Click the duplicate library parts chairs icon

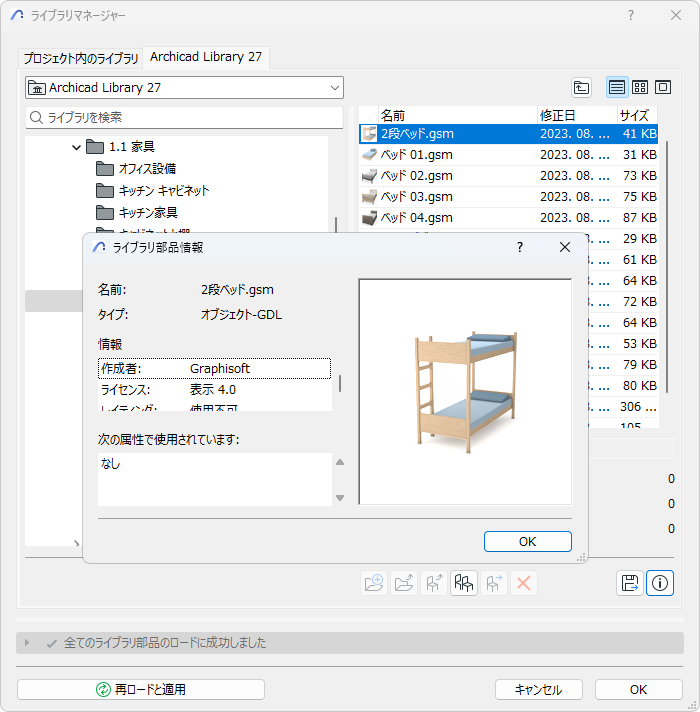pyautogui.click(x=463, y=583)
